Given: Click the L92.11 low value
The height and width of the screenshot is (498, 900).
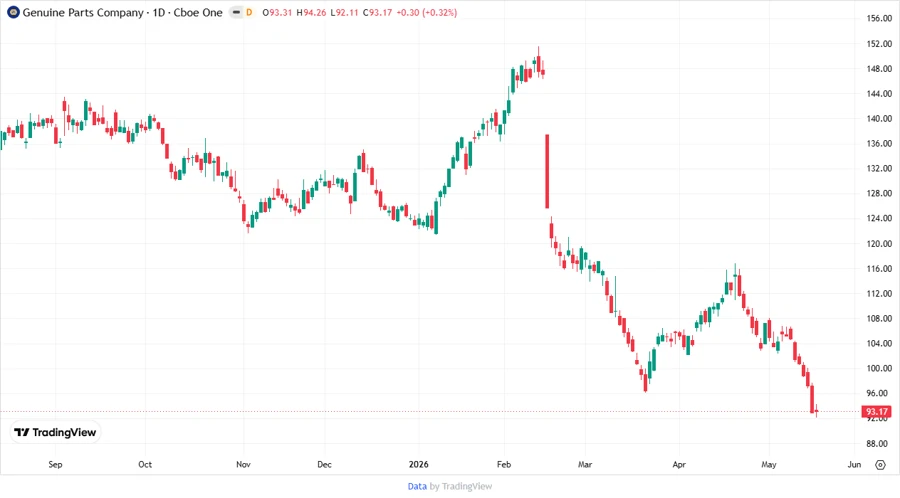Looking at the screenshot, I should coord(344,12).
